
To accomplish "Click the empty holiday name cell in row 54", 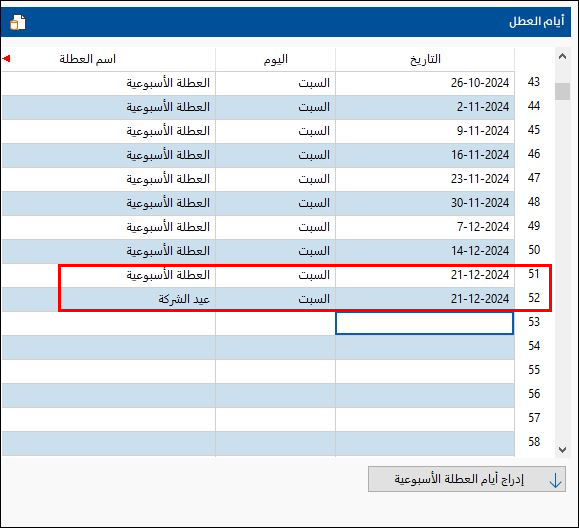I will click(109, 347).
